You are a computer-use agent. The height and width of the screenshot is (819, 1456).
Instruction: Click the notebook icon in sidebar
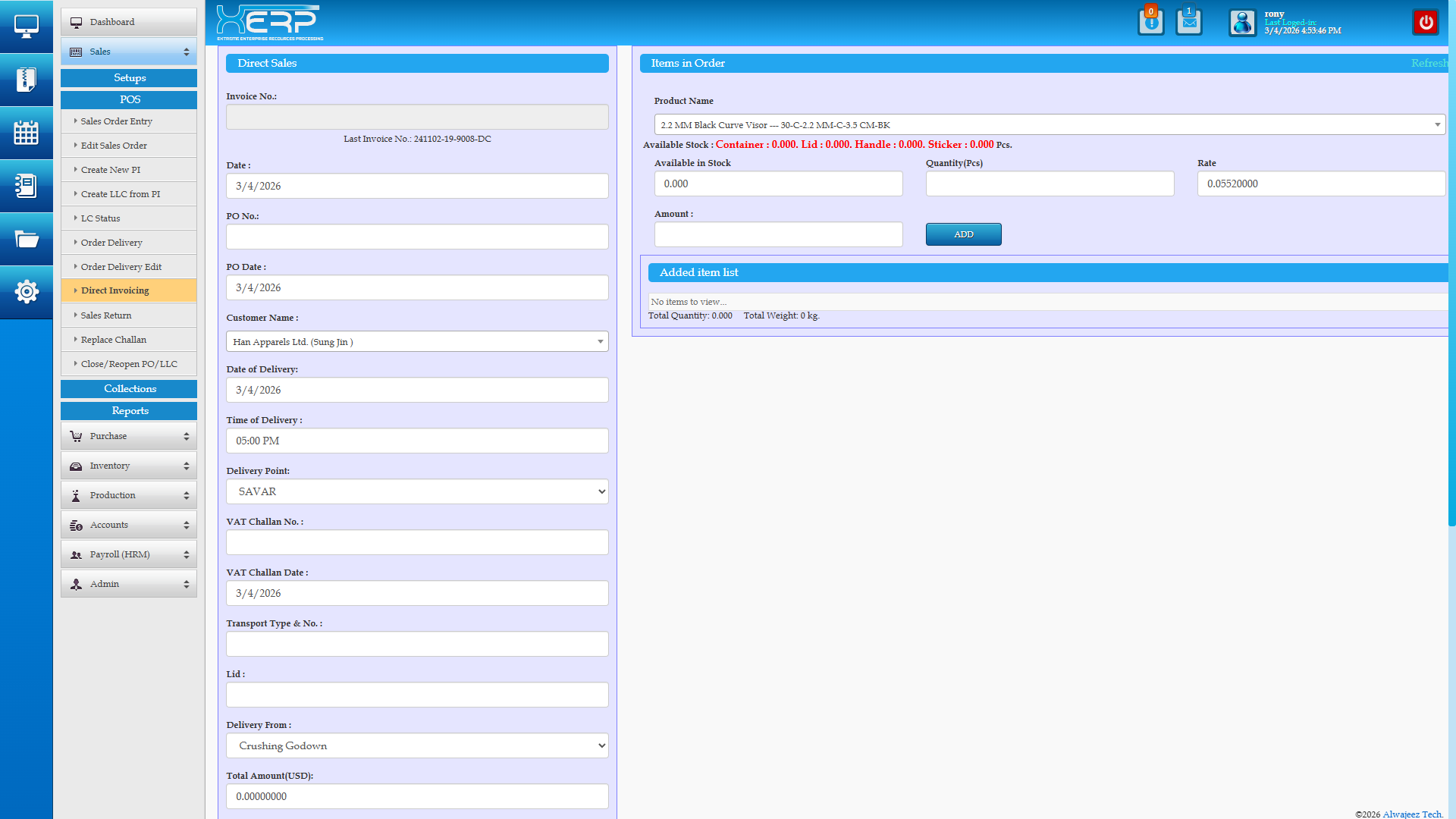pyautogui.click(x=26, y=186)
